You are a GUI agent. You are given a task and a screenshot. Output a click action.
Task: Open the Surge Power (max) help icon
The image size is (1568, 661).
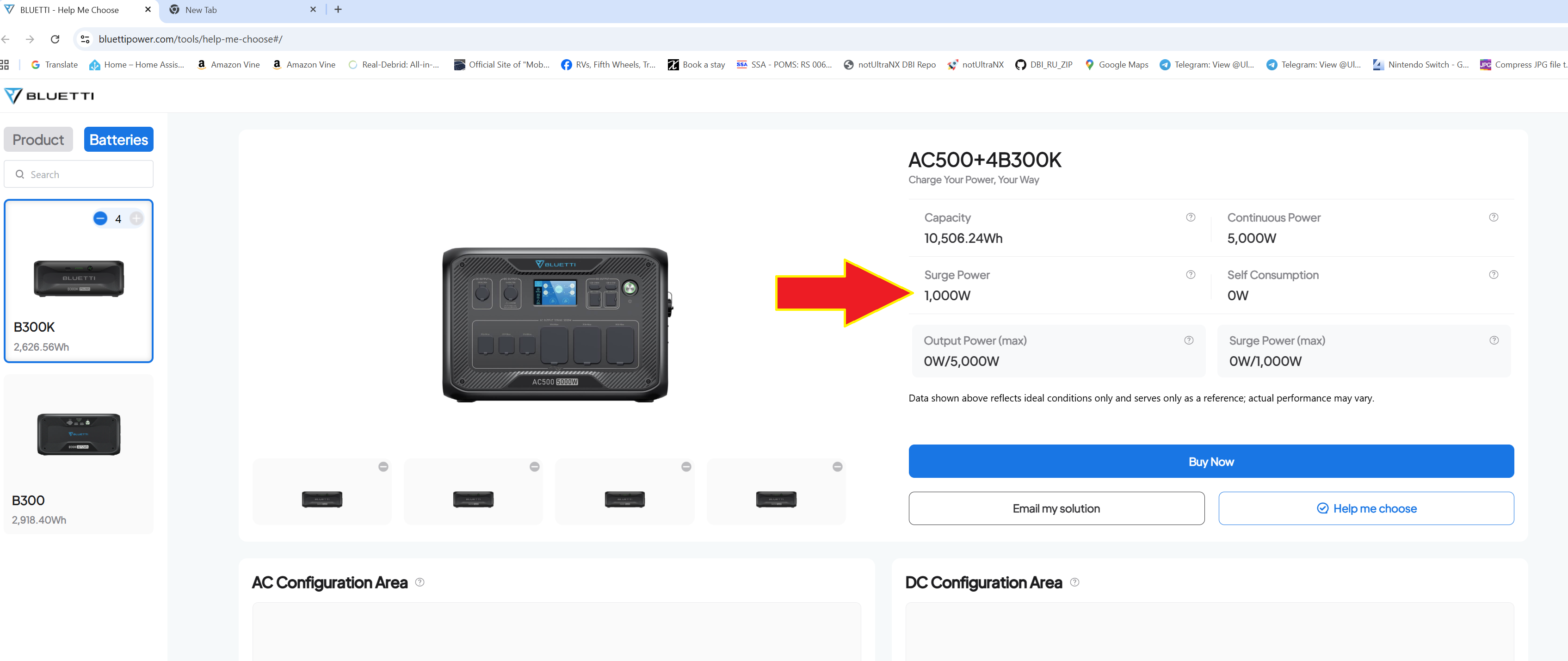[1494, 340]
